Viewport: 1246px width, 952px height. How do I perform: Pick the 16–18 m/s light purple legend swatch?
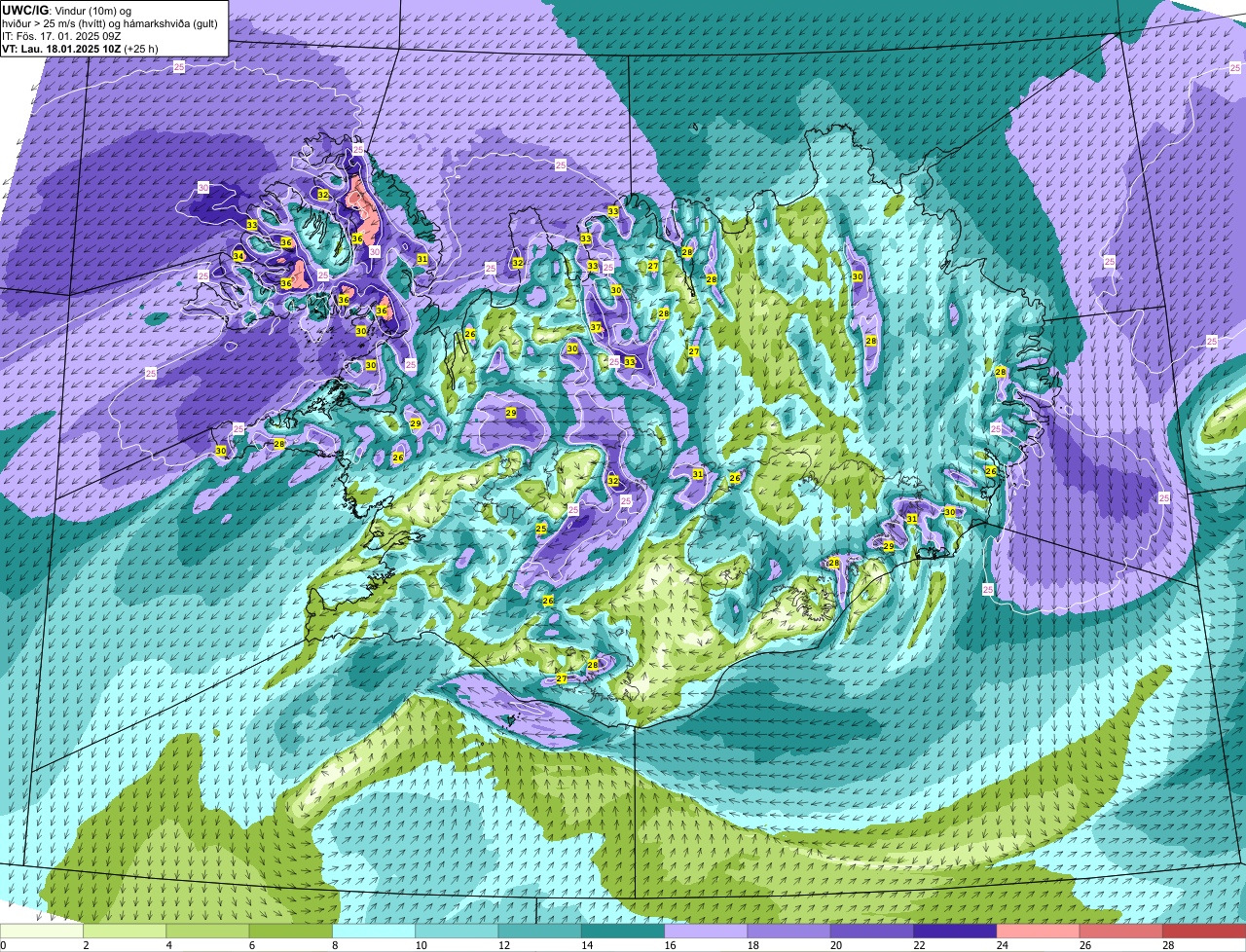(x=706, y=932)
